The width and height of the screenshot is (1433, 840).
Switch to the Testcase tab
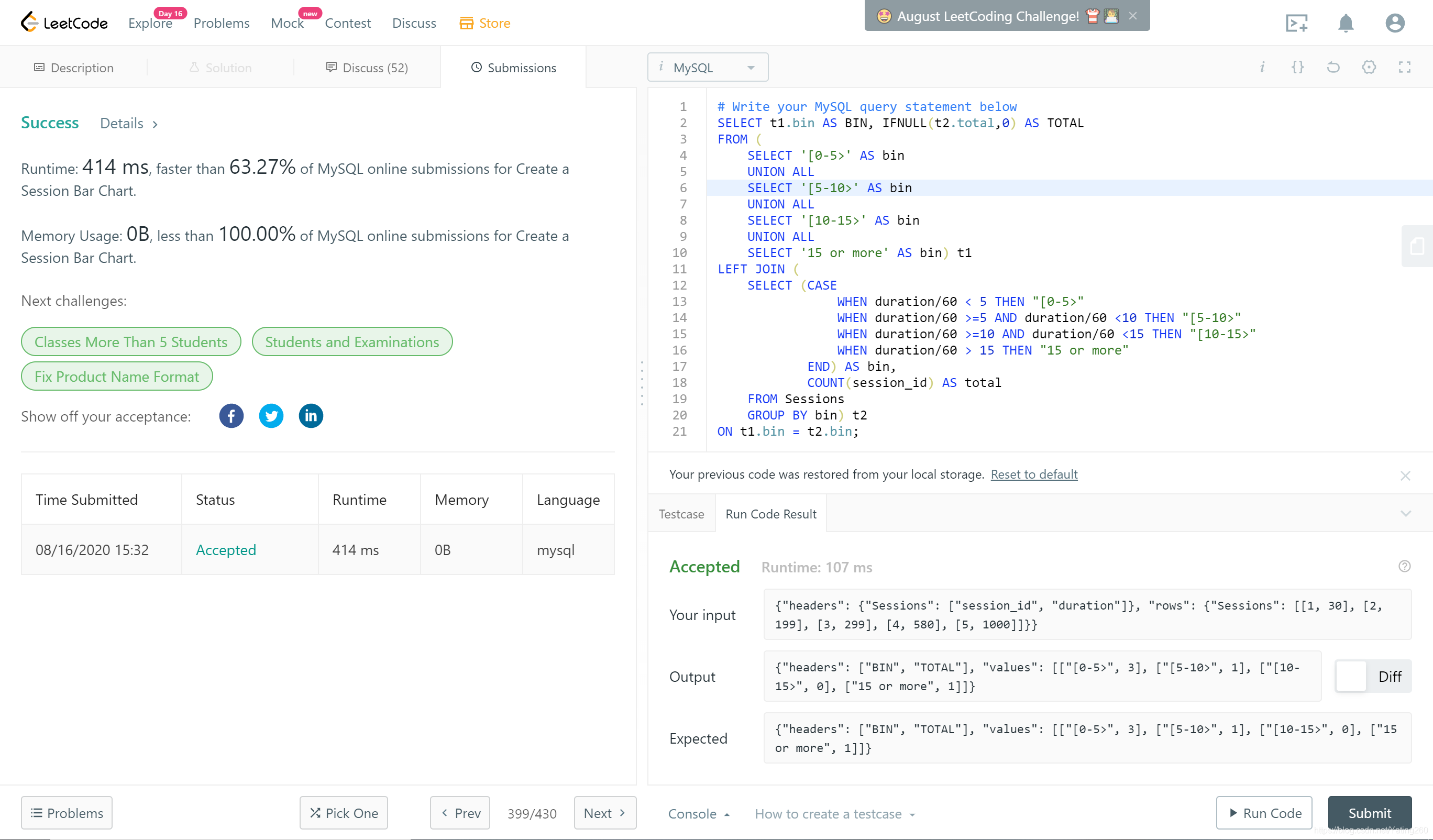point(681,514)
